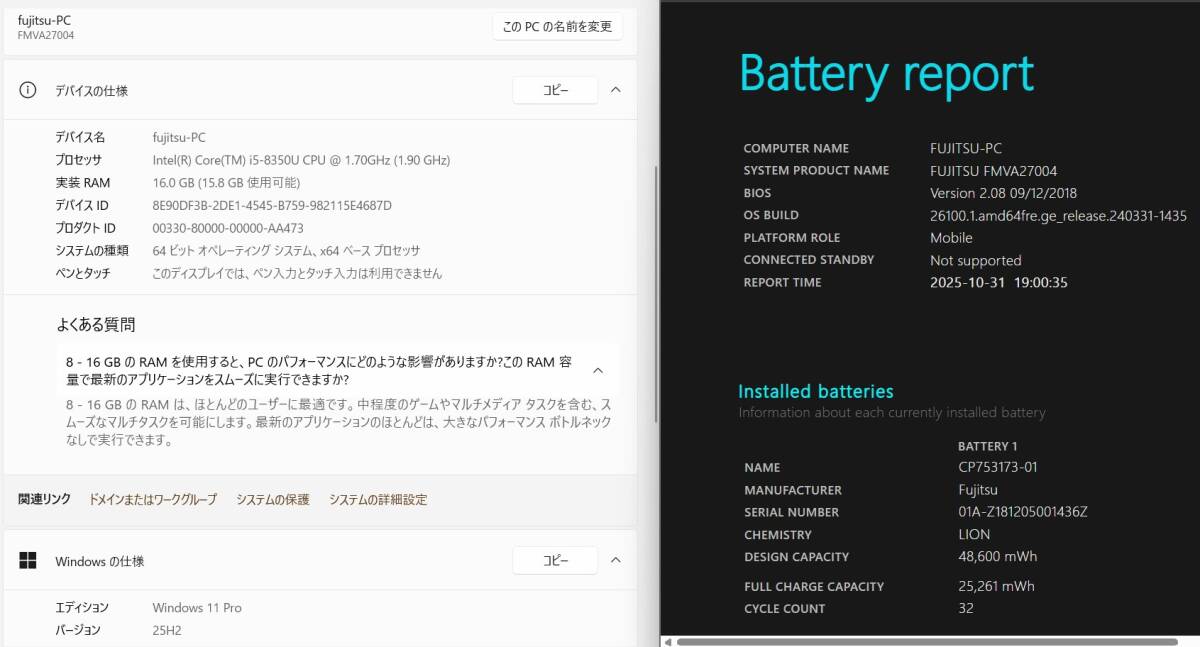Select the version value 25H2
This screenshot has width=1200, height=647.
pyautogui.click(x=167, y=630)
